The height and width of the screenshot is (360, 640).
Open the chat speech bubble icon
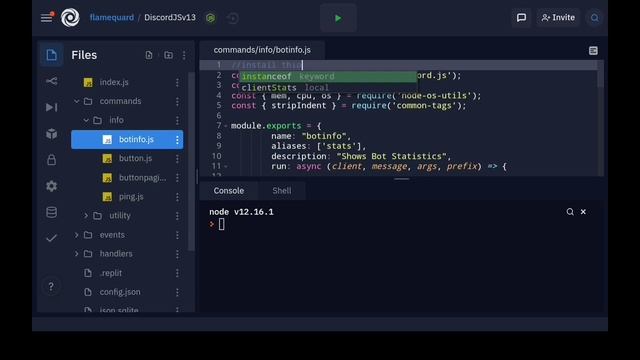(x=521, y=18)
